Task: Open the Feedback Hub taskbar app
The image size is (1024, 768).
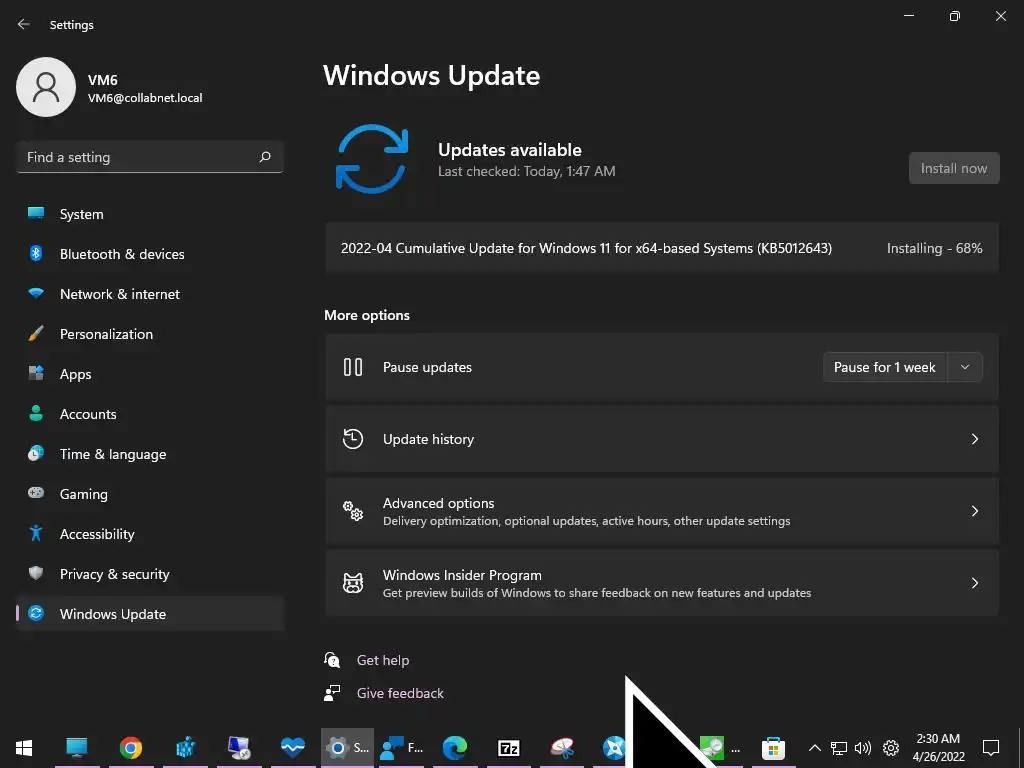Action: tap(401, 747)
